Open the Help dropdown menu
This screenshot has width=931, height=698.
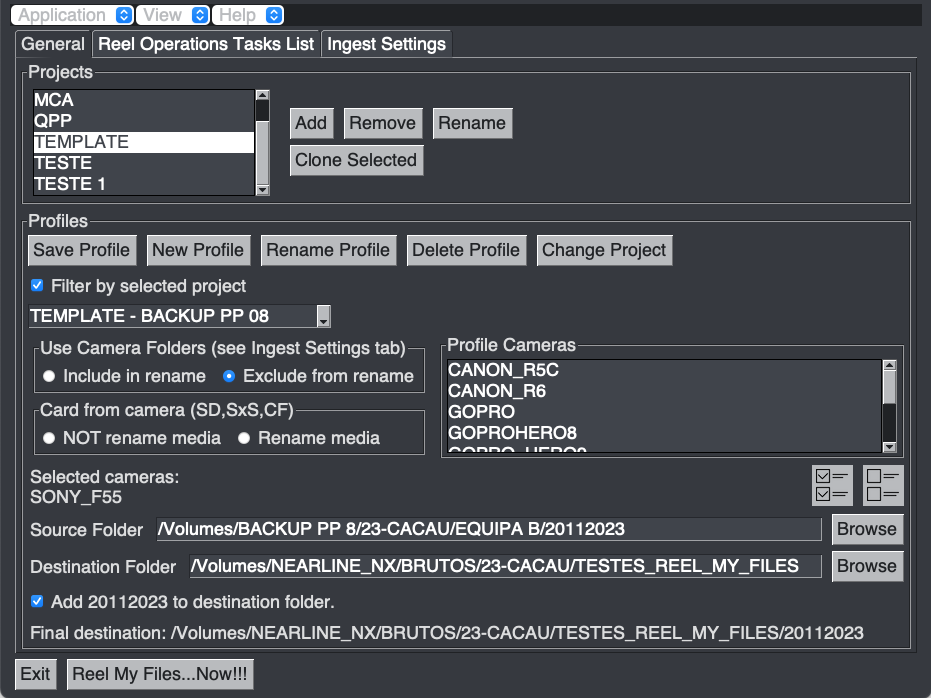[x=248, y=15]
